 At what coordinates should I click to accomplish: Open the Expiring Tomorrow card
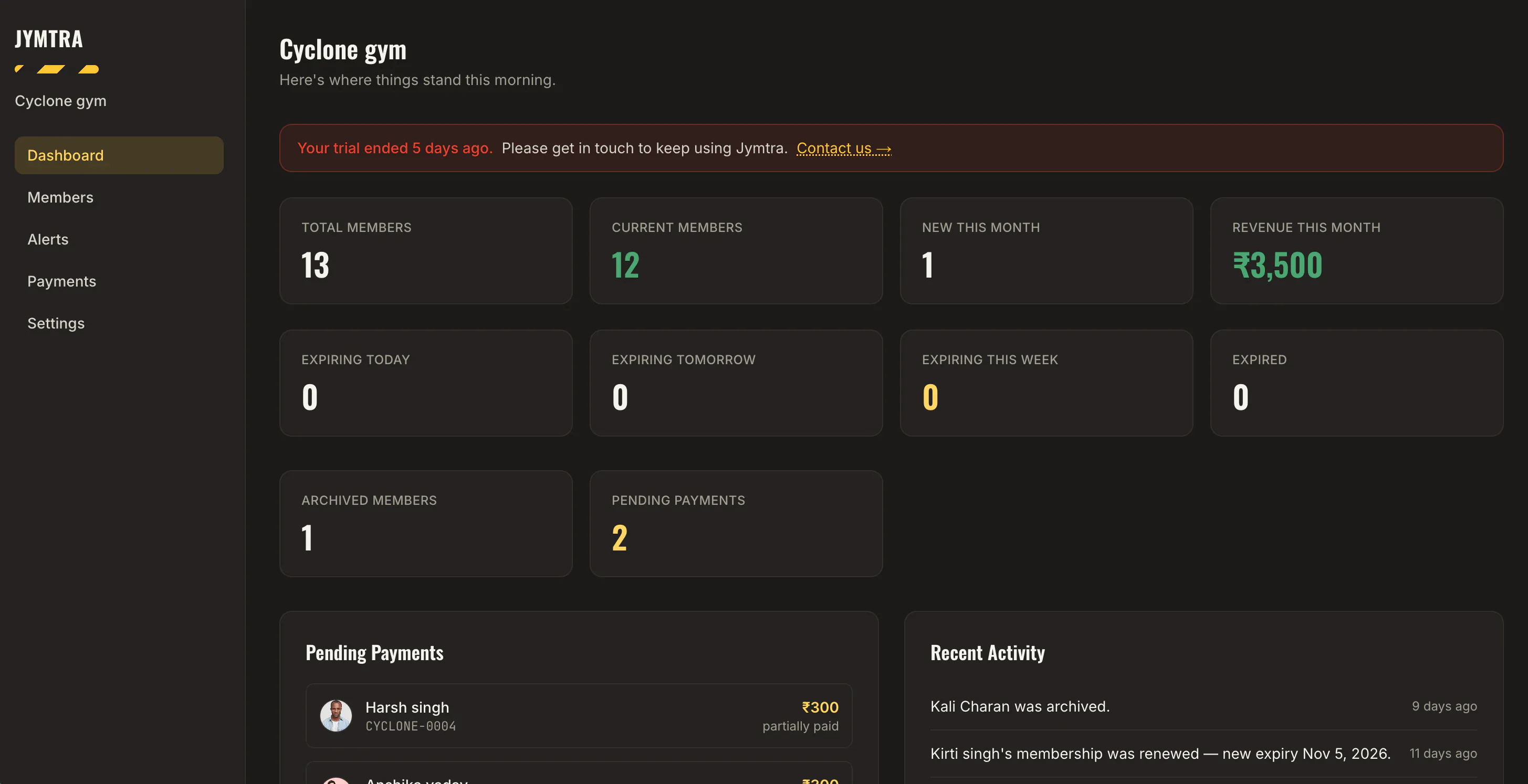(736, 383)
